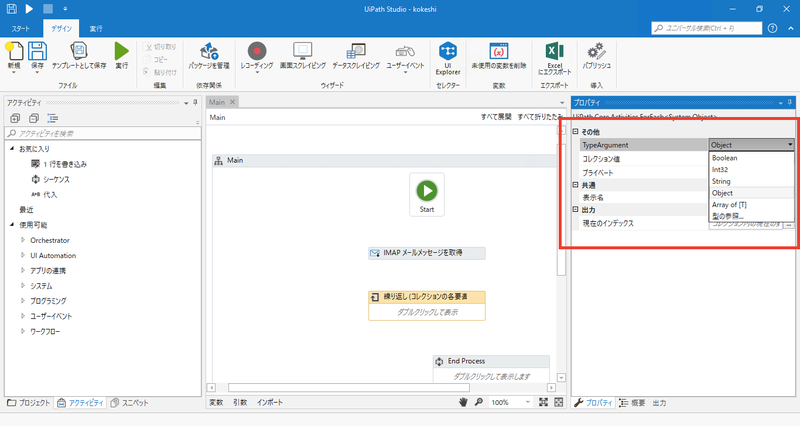Click the Save (保存) ribbon icon
Image resolution: width=800 pixels, height=426 pixels.
37,52
